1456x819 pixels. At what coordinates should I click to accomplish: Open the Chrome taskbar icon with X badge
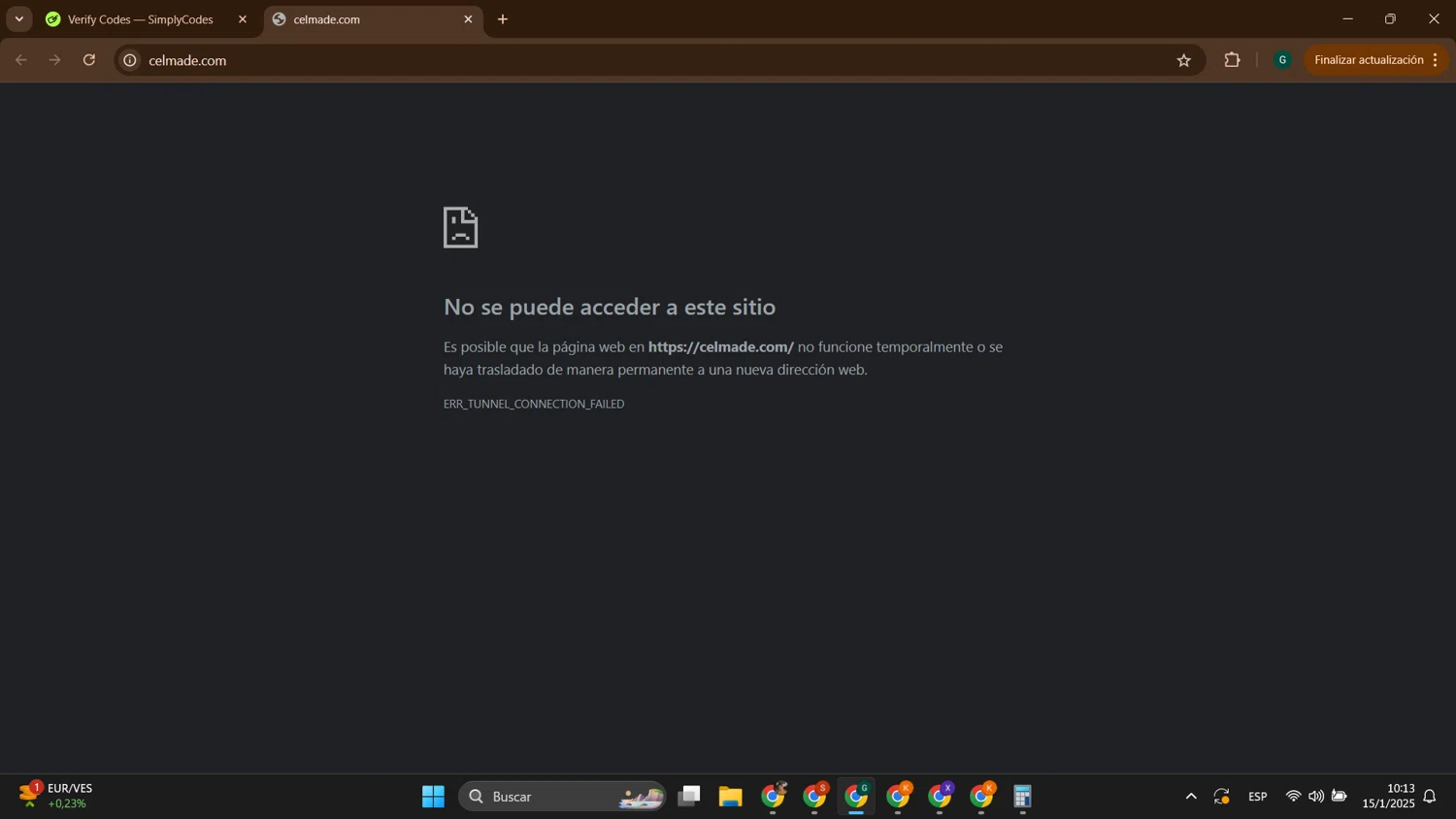coord(941,796)
